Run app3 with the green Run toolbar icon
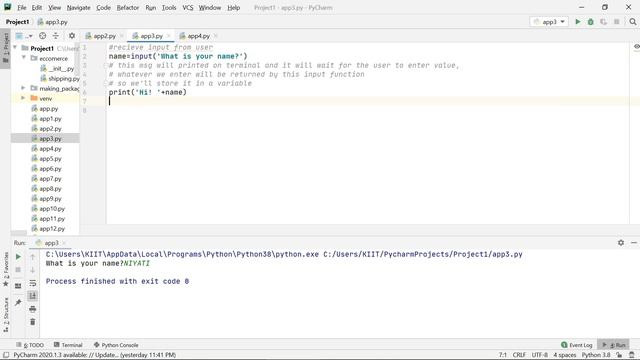The height and width of the screenshot is (360, 640). click(578, 22)
